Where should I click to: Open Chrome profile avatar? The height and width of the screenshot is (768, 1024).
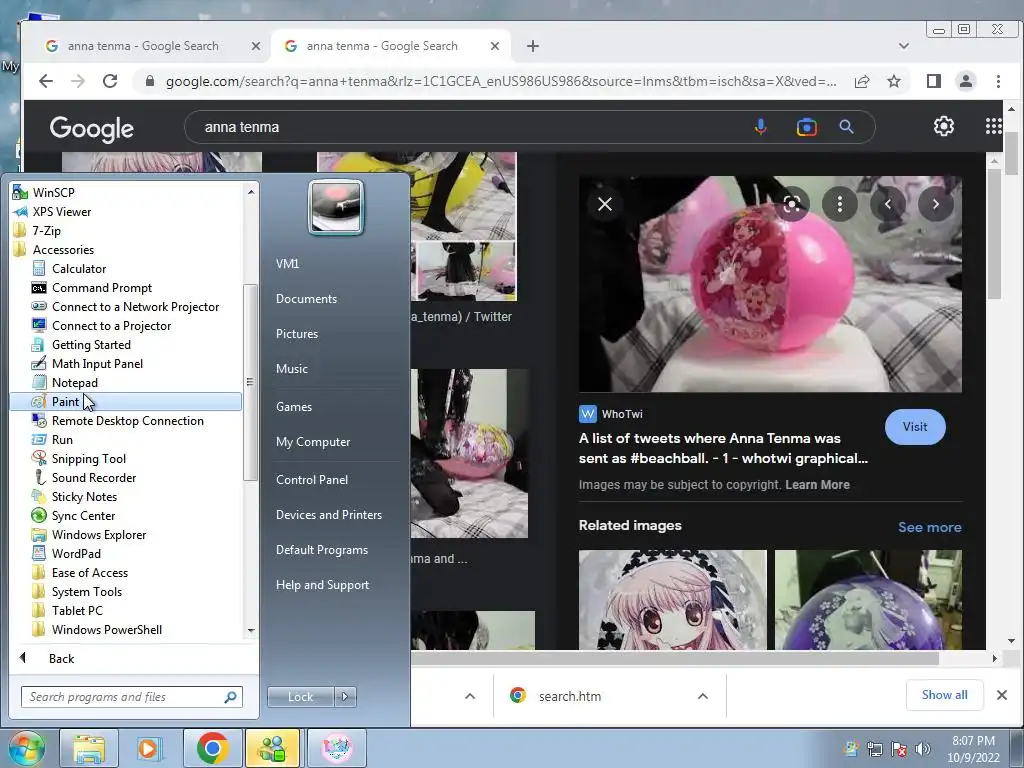point(965,81)
